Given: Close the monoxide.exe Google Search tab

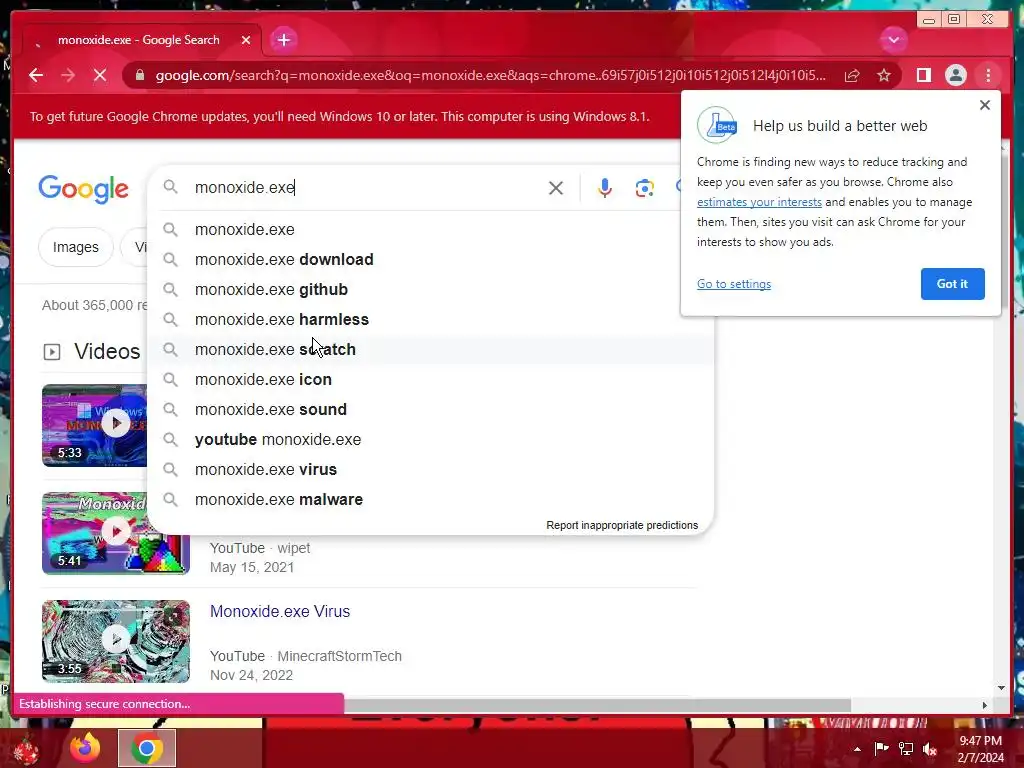Looking at the screenshot, I should point(246,40).
